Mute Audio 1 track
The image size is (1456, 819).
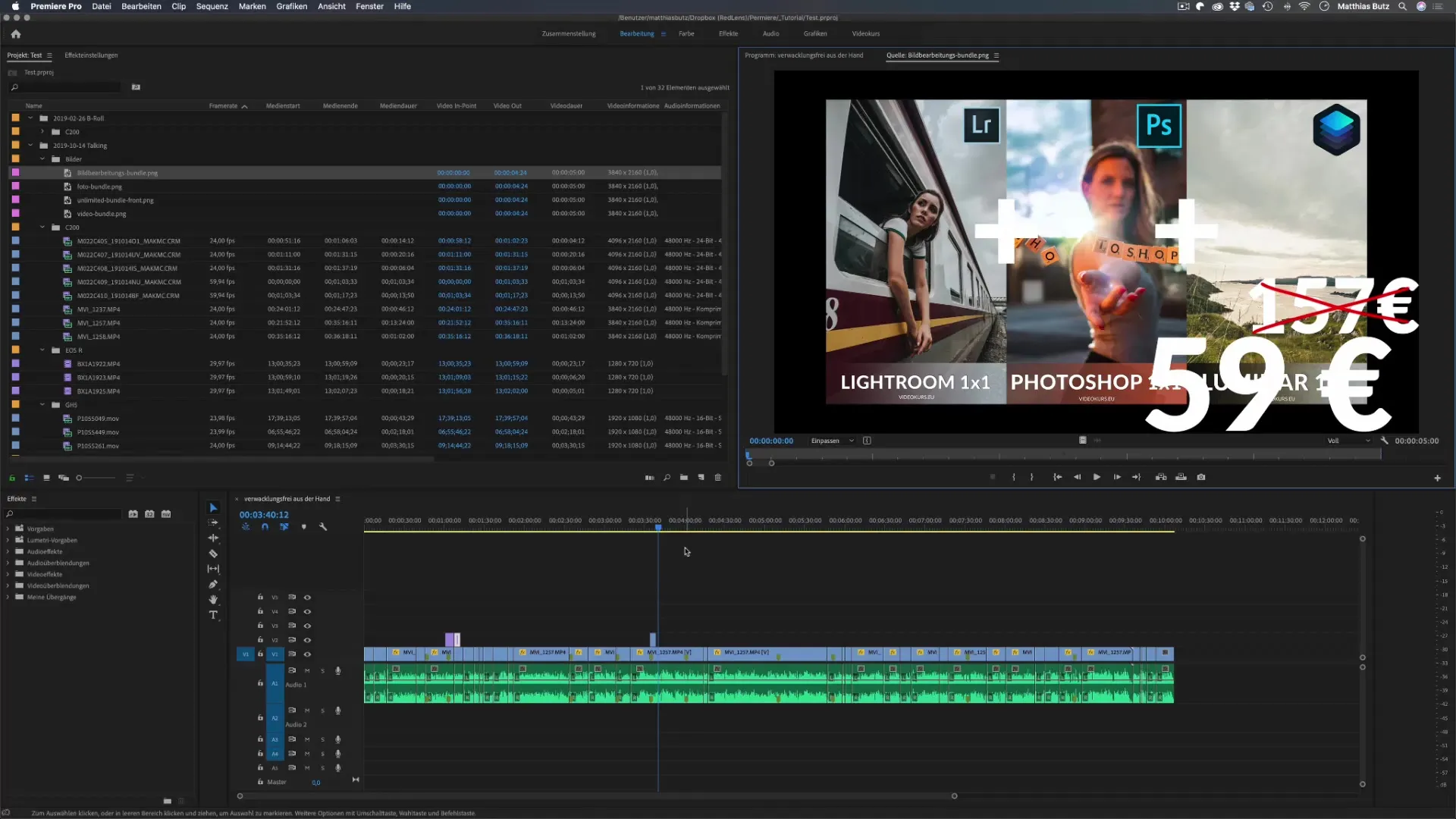[x=307, y=670]
